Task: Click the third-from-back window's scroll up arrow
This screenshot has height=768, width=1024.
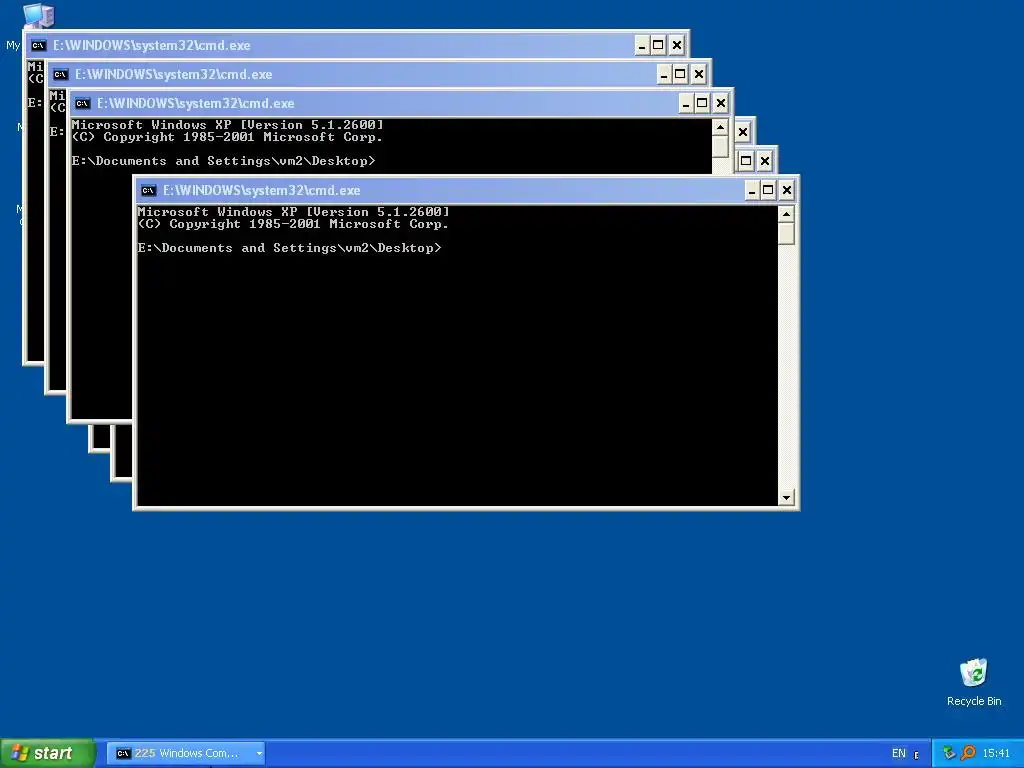Action: 720,127
